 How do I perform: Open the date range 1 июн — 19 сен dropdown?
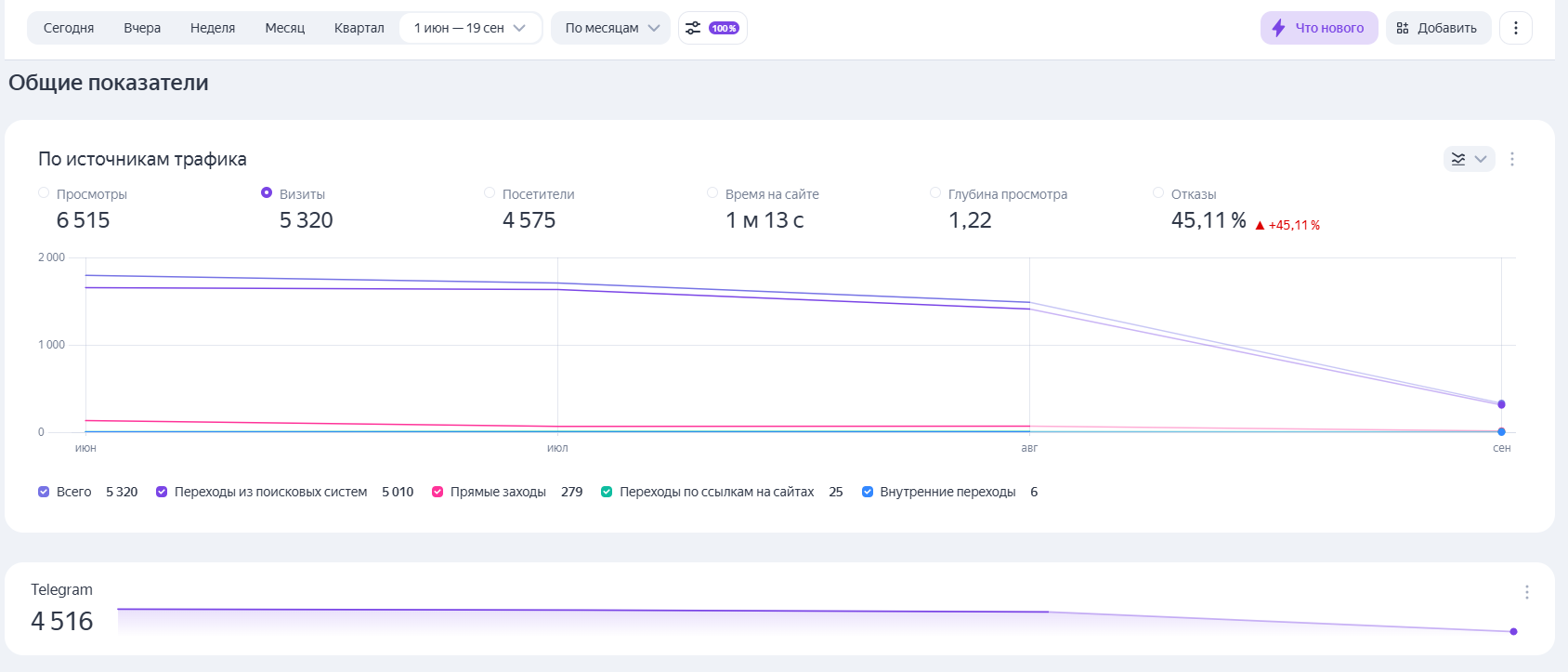470,28
